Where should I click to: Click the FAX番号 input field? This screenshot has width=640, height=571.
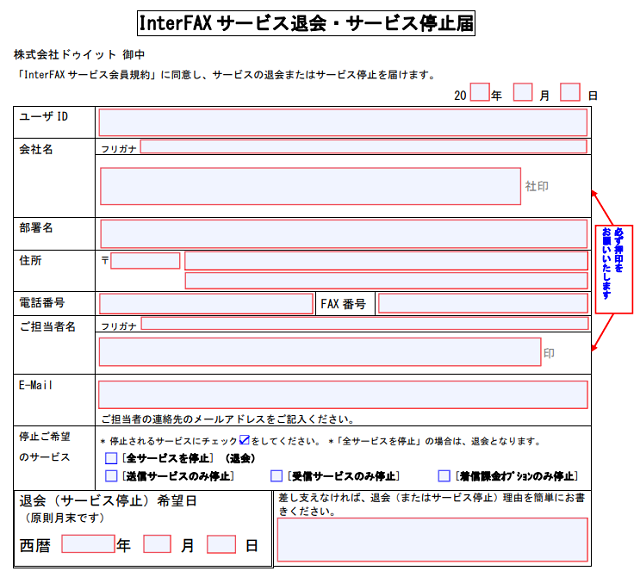pos(483,304)
